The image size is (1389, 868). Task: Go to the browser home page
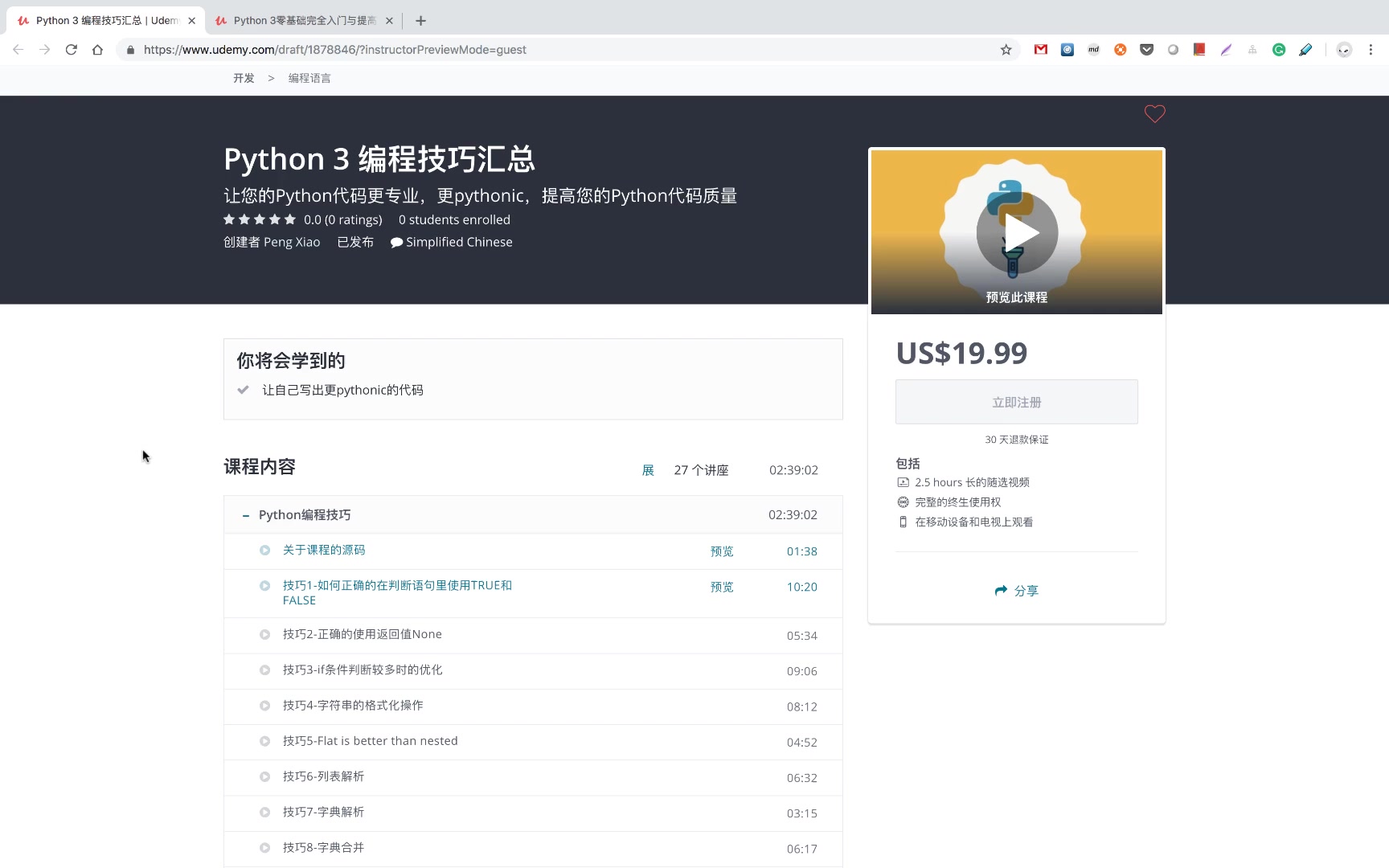point(97,50)
